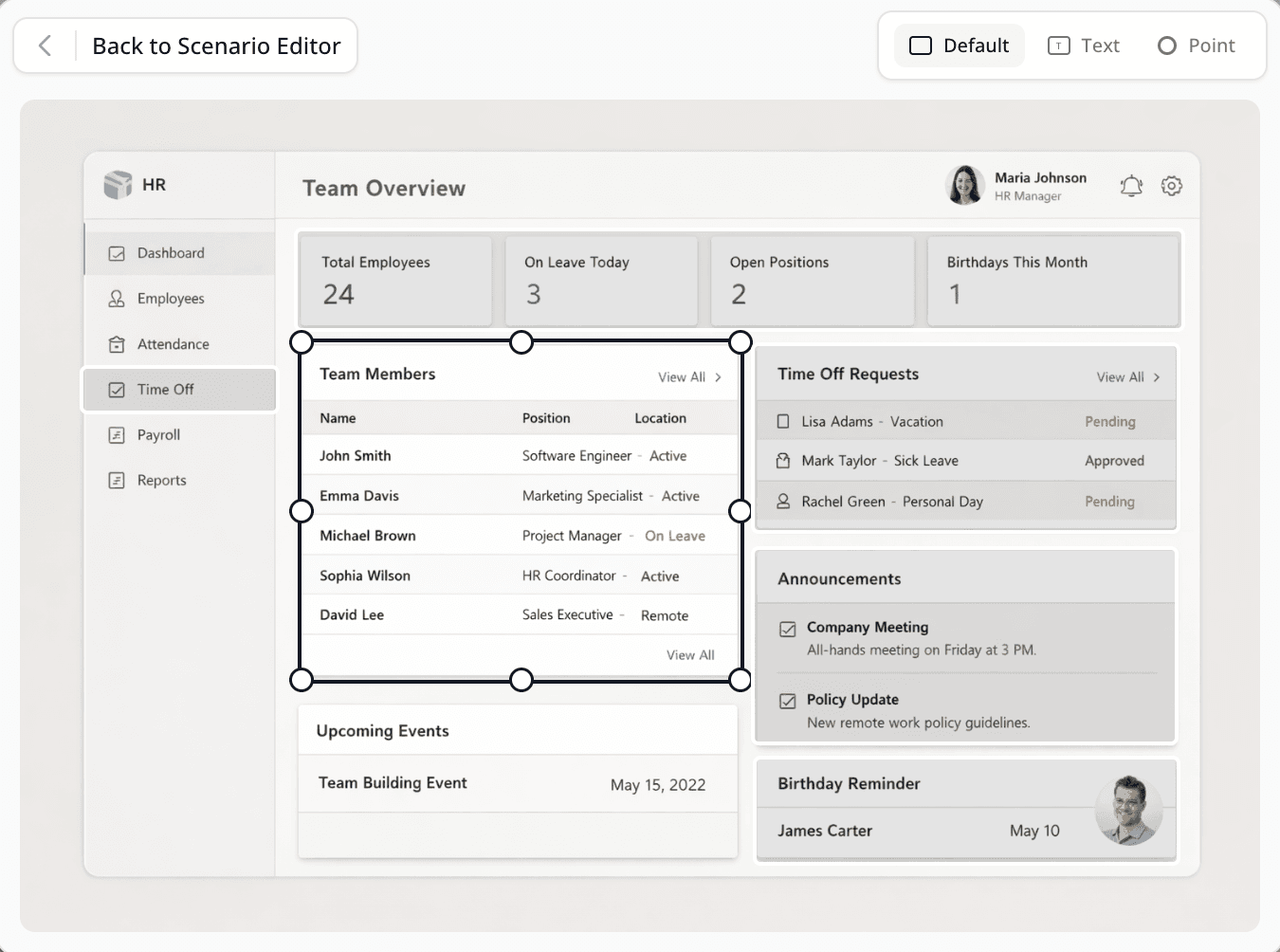This screenshot has height=952, width=1280.
Task: Switch to Point selection mode
Action: (x=1196, y=45)
